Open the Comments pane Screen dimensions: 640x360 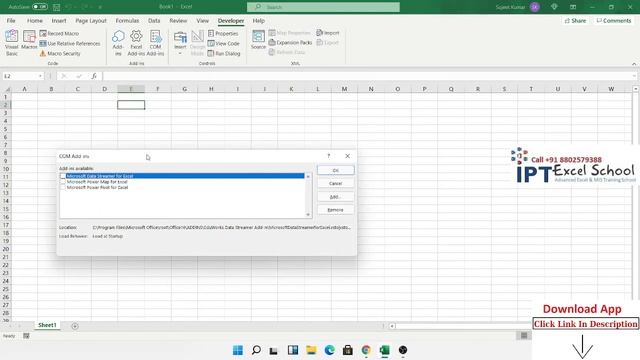click(613, 20)
